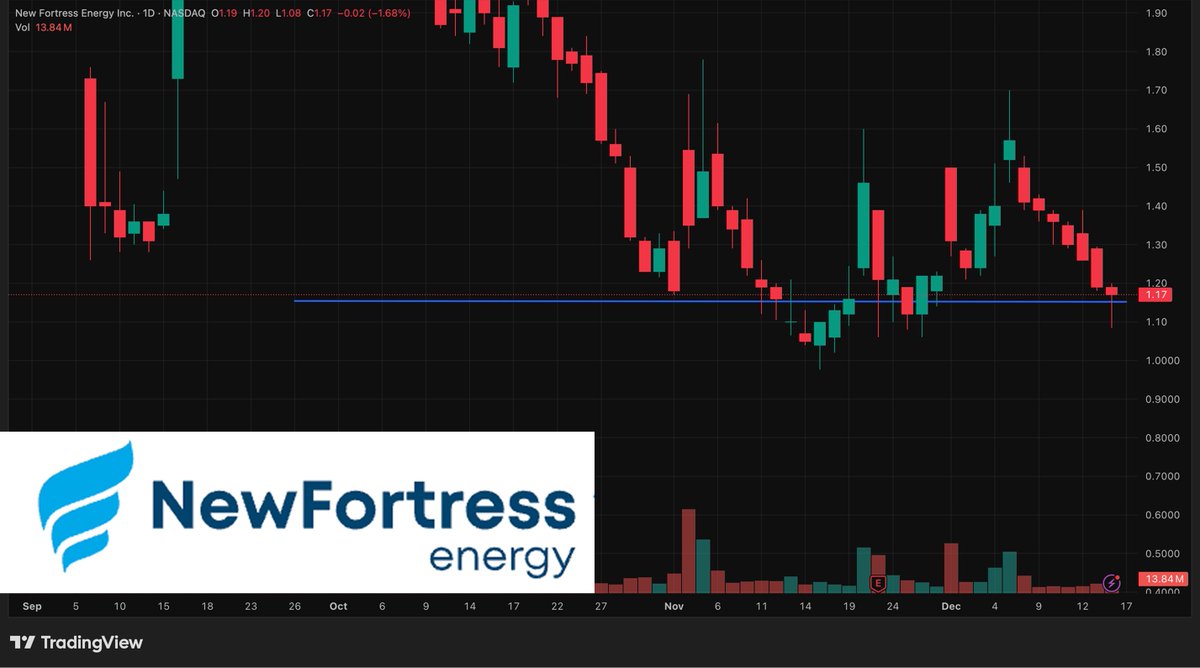This screenshot has width=1200, height=668.
Task: Click the New Fortress Energy logo image
Action: [297, 513]
